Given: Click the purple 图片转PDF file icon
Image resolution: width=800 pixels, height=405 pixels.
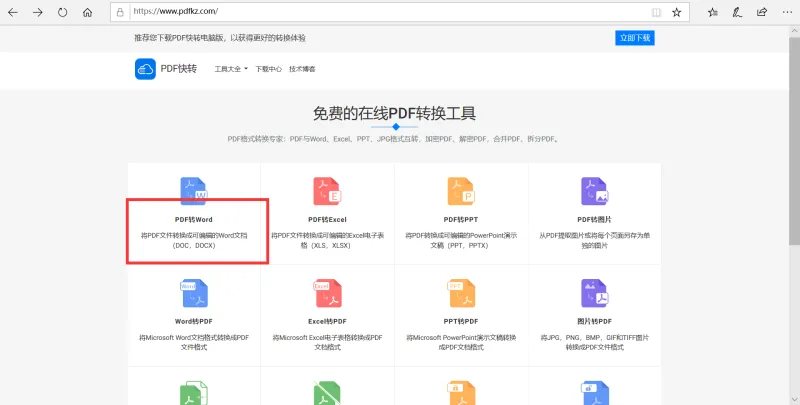Looking at the screenshot, I should (x=595, y=293).
